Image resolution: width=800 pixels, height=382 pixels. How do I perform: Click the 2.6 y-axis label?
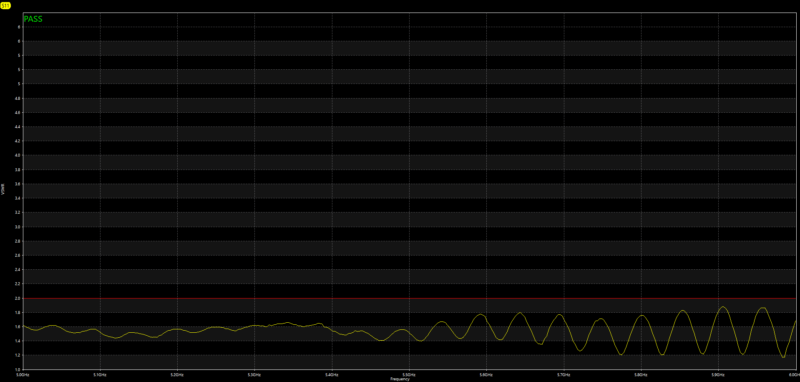18,255
